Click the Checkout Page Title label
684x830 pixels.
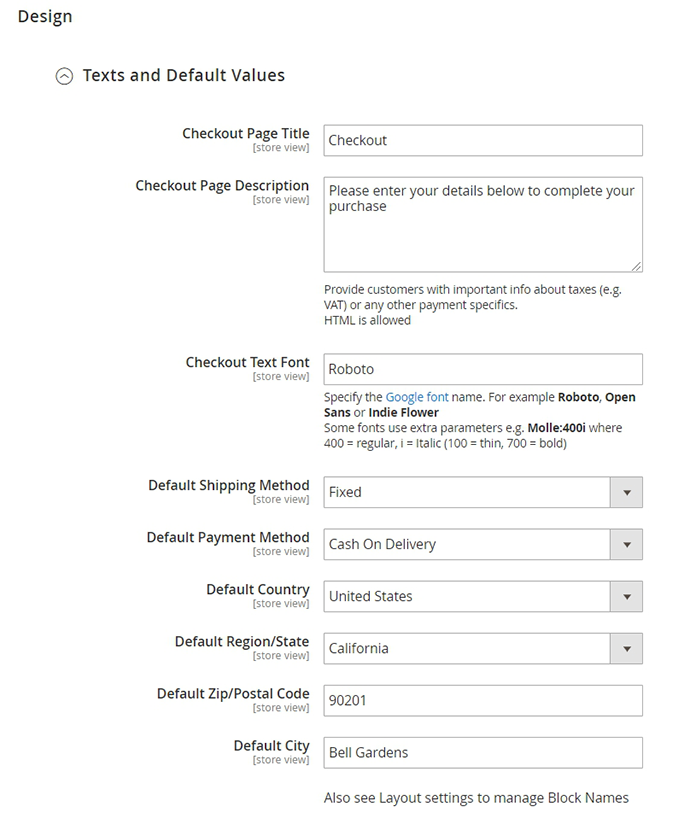(x=246, y=134)
